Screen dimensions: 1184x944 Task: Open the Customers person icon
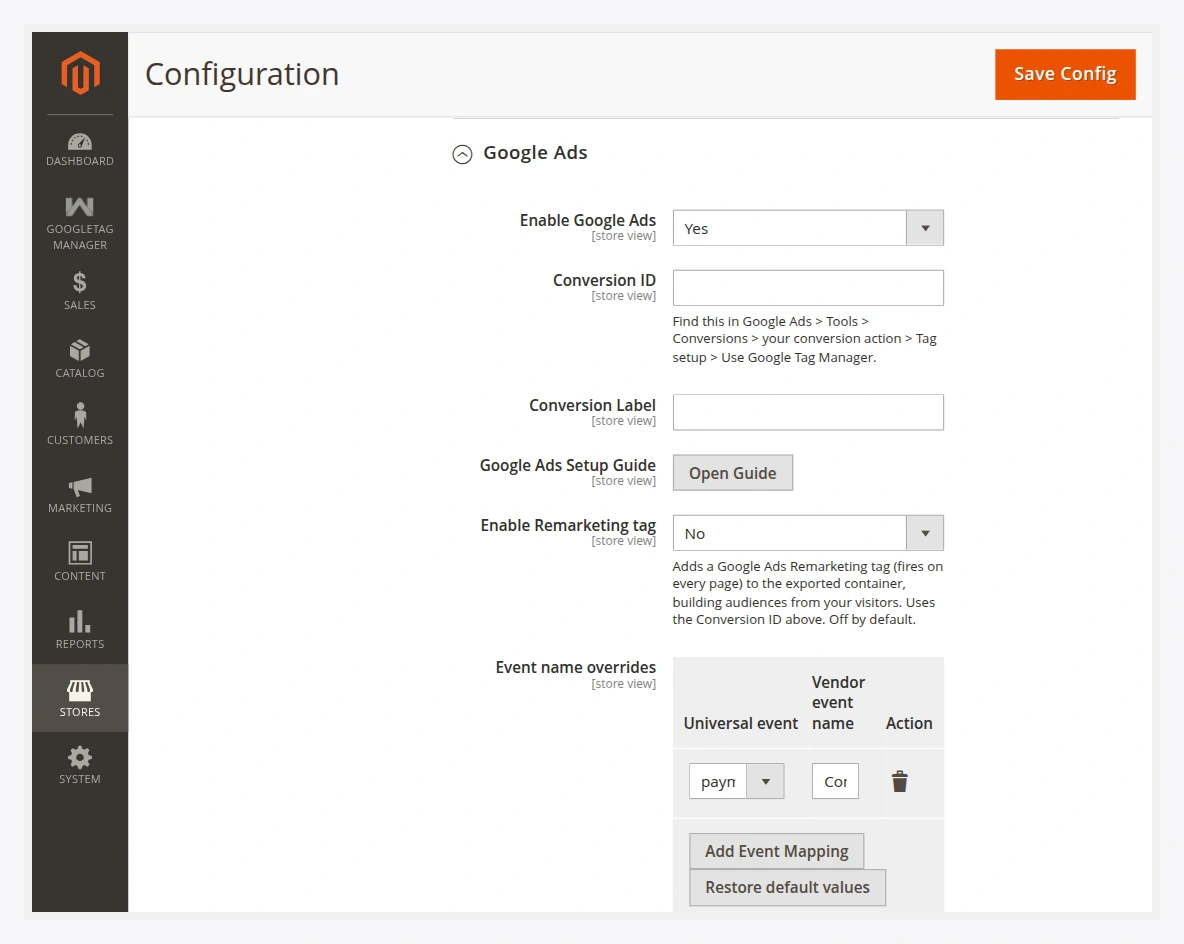tap(80, 415)
